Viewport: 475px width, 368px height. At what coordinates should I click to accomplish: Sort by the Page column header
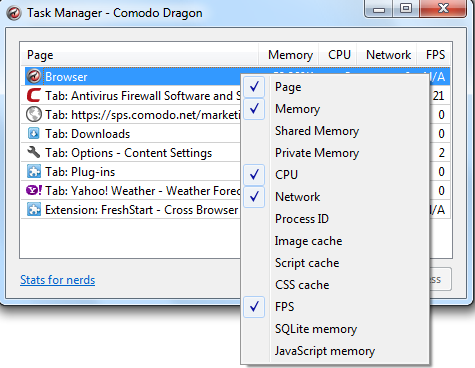click(140, 55)
